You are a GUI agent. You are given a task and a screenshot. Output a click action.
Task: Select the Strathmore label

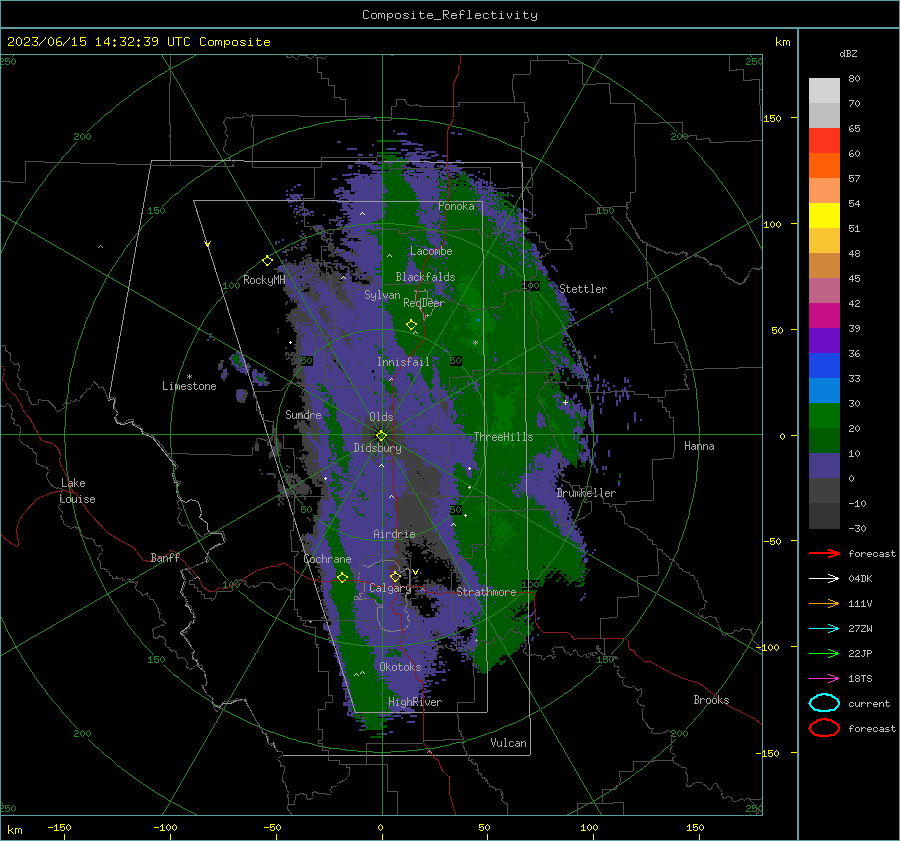pos(486,592)
